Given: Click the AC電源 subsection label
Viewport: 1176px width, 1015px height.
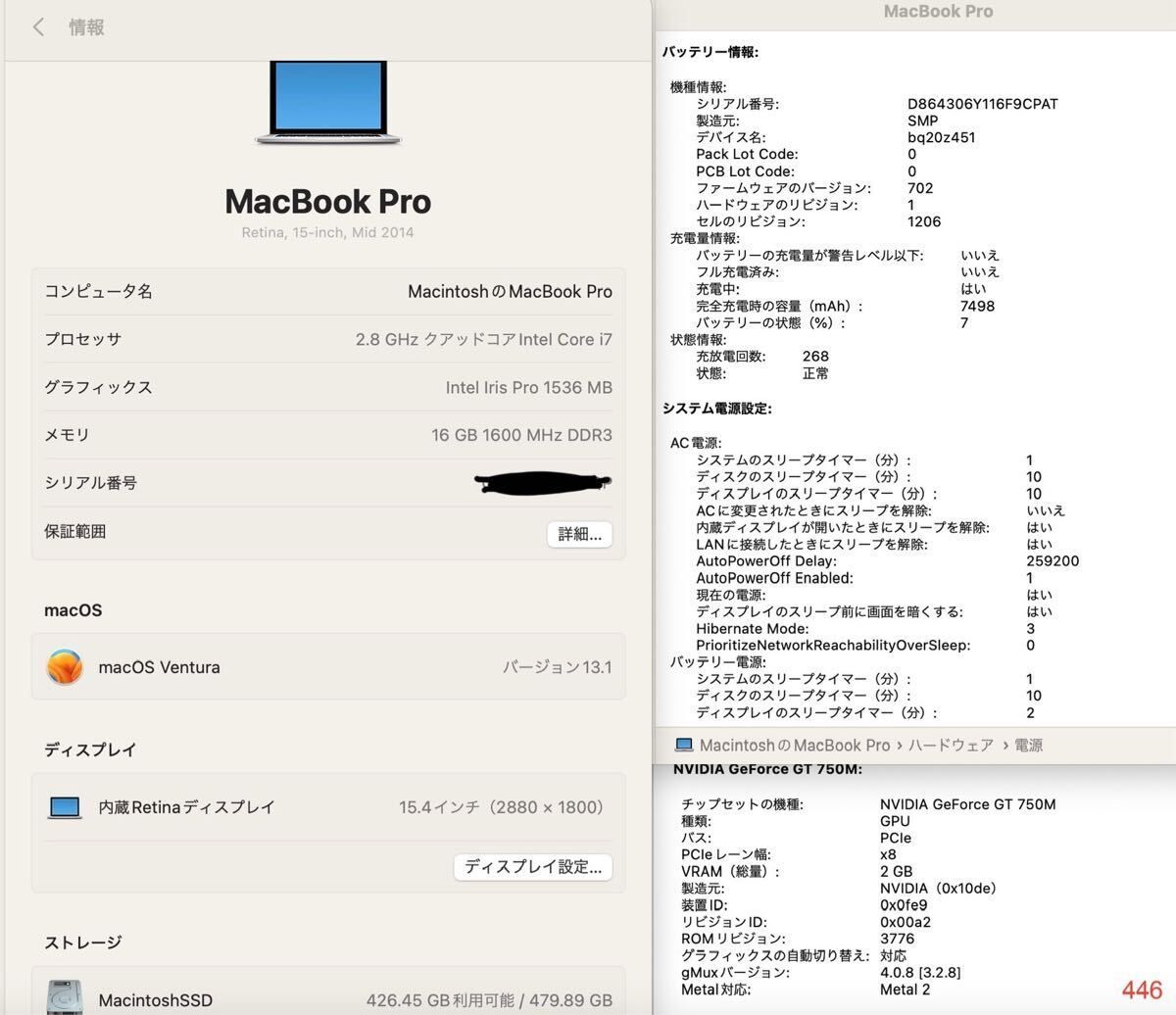Looking at the screenshot, I should (696, 443).
